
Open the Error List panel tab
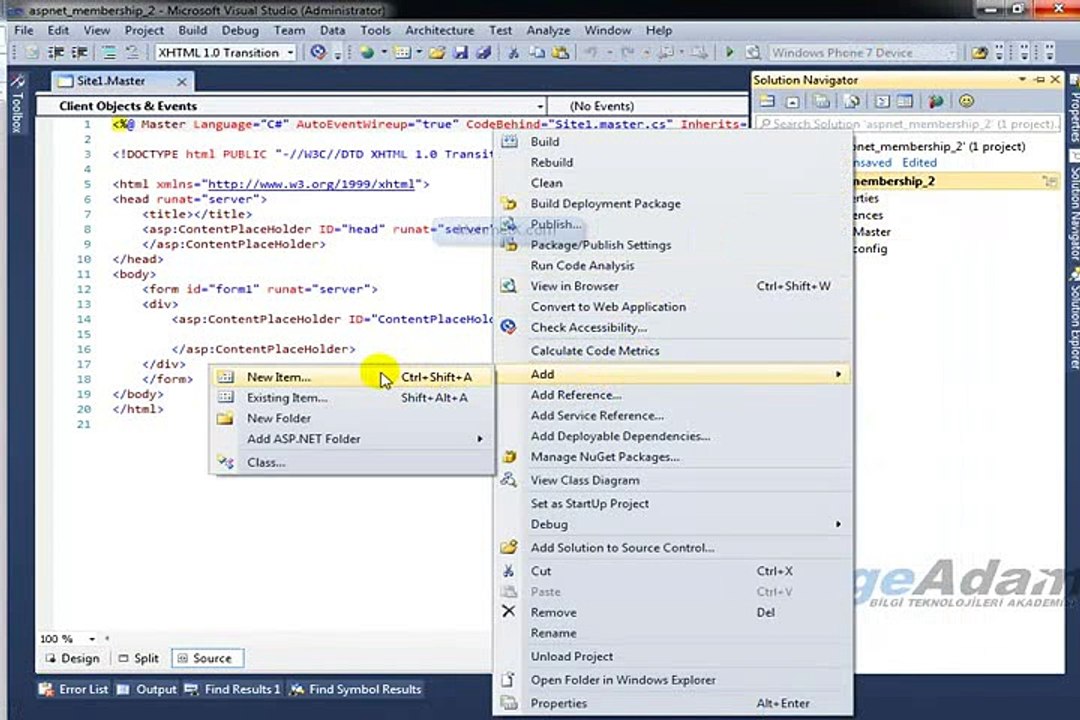pos(74,689)
